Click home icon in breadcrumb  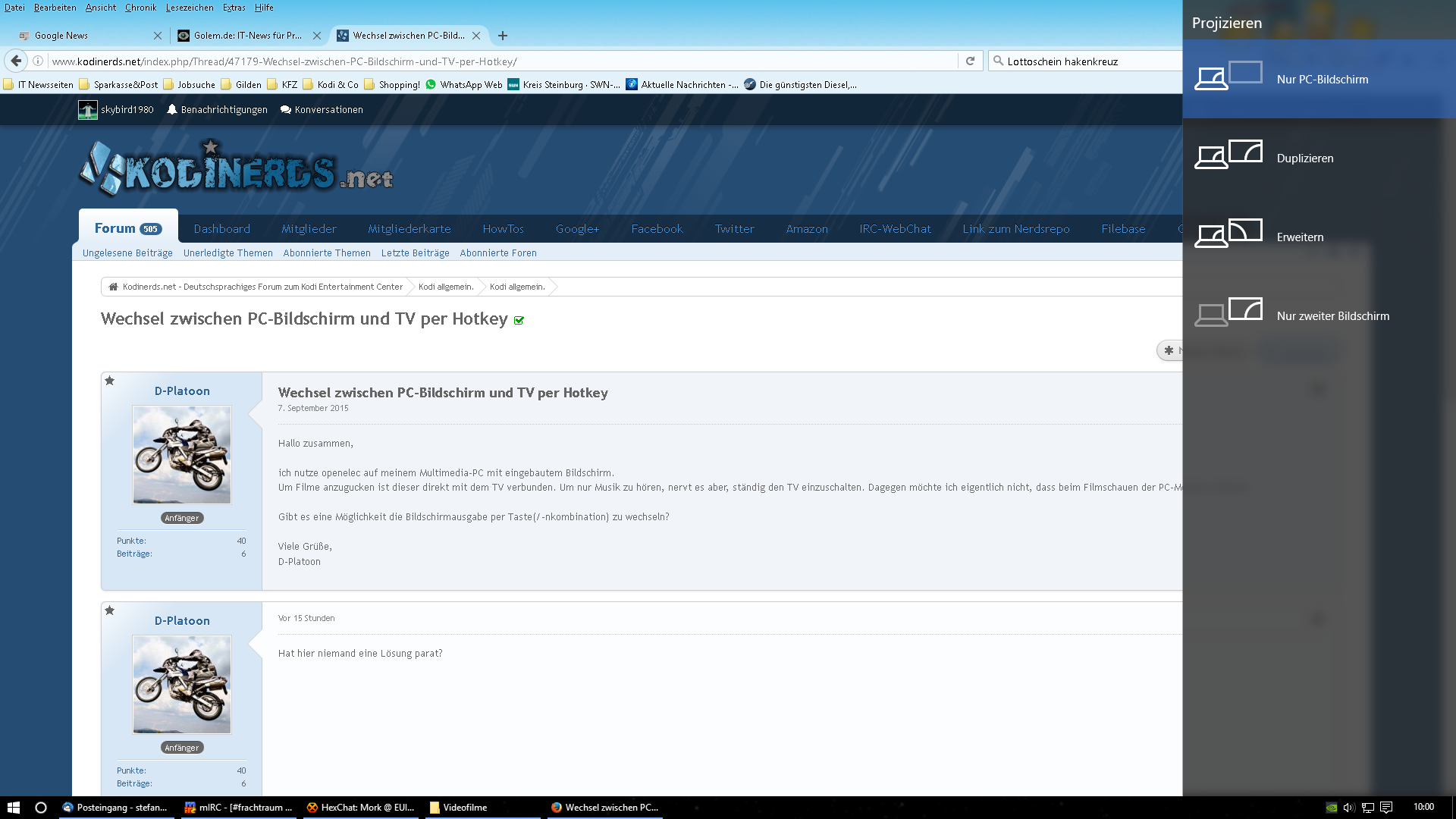(x=113, y=287)
